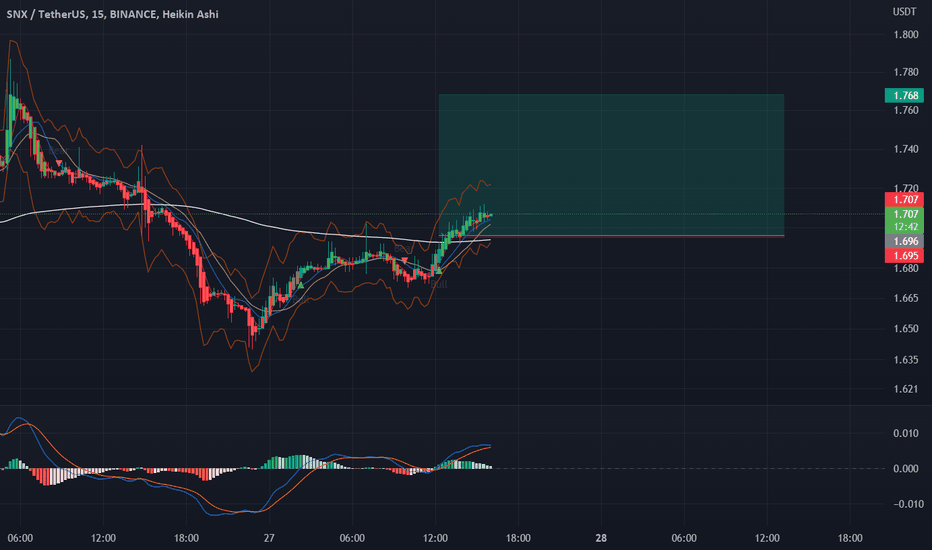Screen dimensions: 932x550
Task: Click the USDT currency label
Action: pos(904,12)
